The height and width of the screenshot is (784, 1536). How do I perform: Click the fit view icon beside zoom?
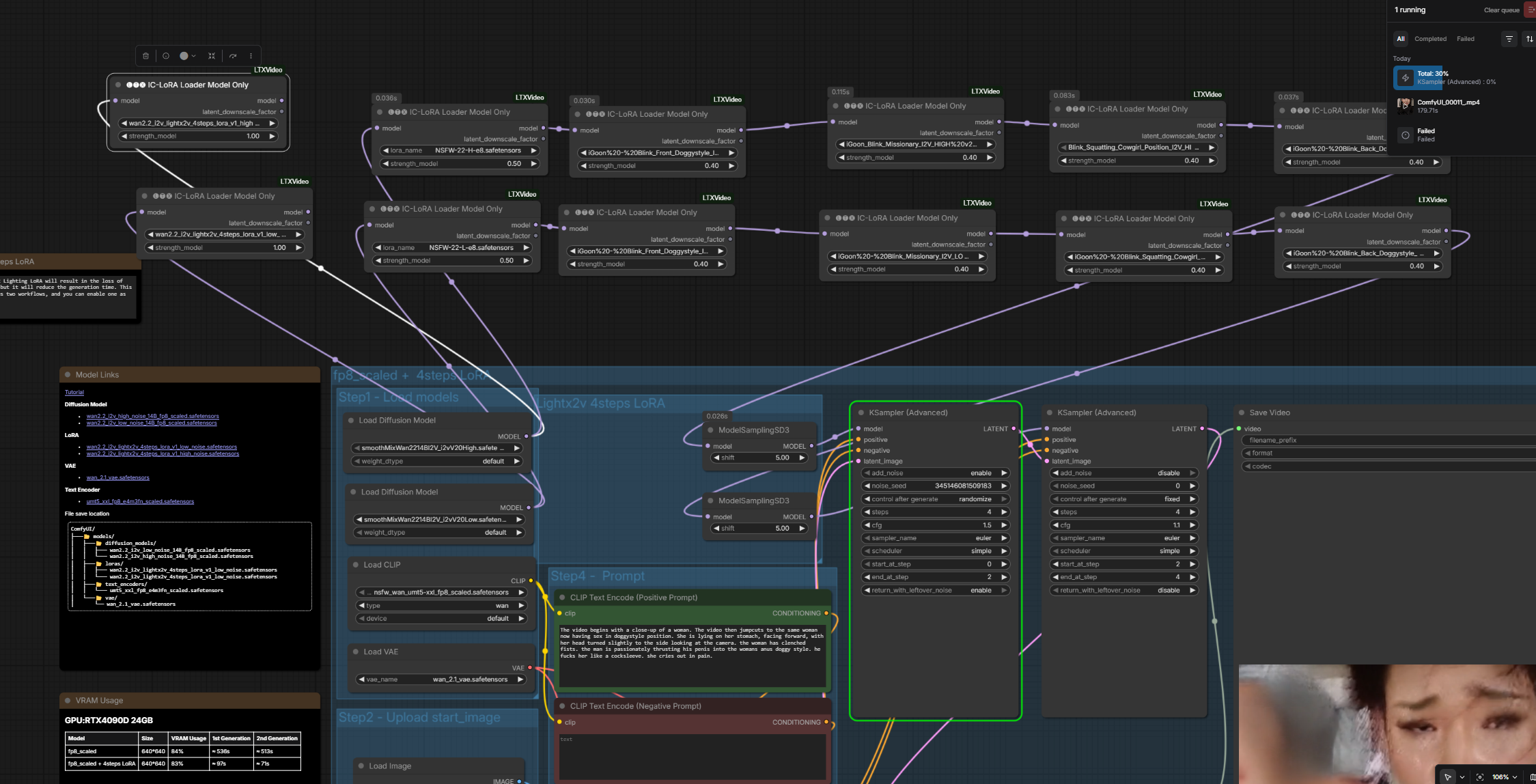(1479, 777)
